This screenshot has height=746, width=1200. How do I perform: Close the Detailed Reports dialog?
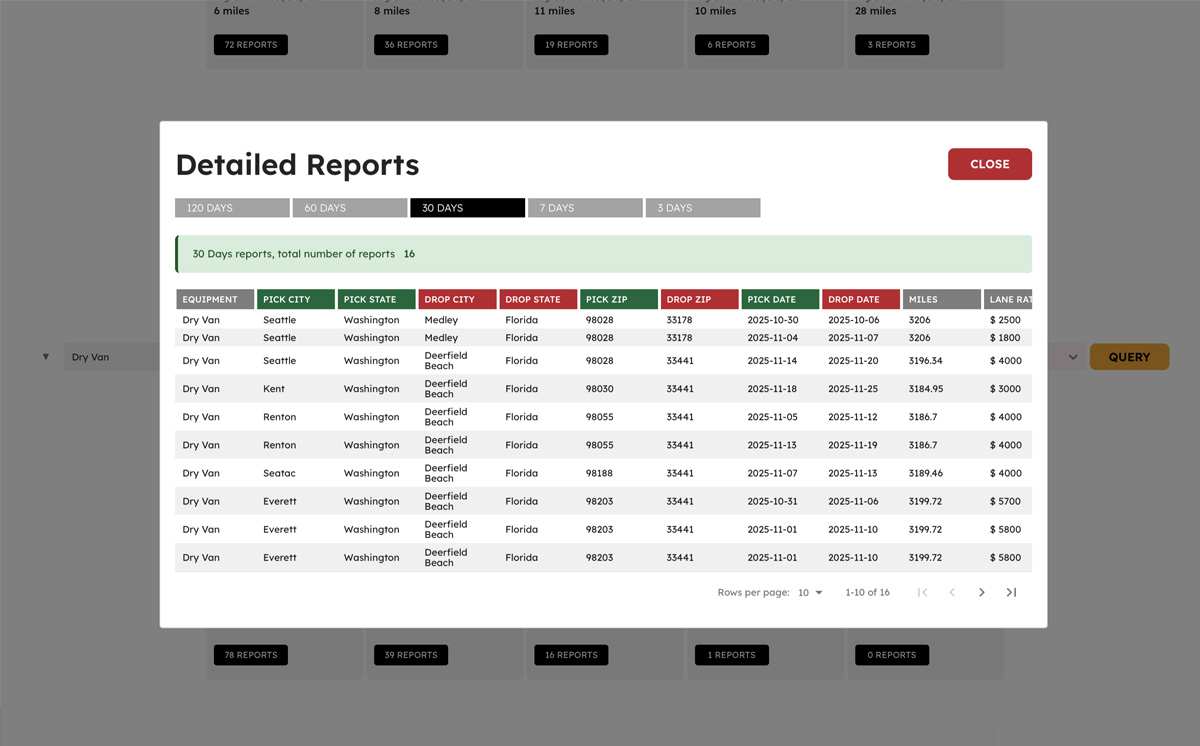(989, 164)
